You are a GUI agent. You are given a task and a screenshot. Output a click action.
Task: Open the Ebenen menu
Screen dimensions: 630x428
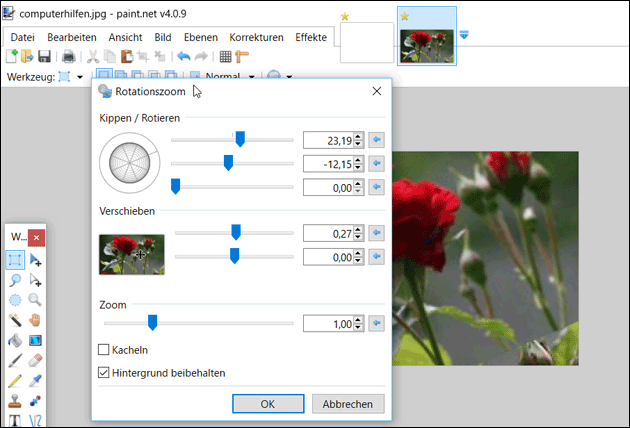tap(203, 37)
